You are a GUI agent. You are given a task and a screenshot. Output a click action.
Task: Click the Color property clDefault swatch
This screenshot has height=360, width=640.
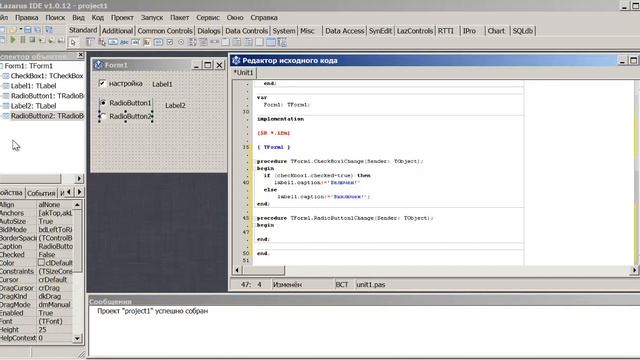tap(41, 262)
